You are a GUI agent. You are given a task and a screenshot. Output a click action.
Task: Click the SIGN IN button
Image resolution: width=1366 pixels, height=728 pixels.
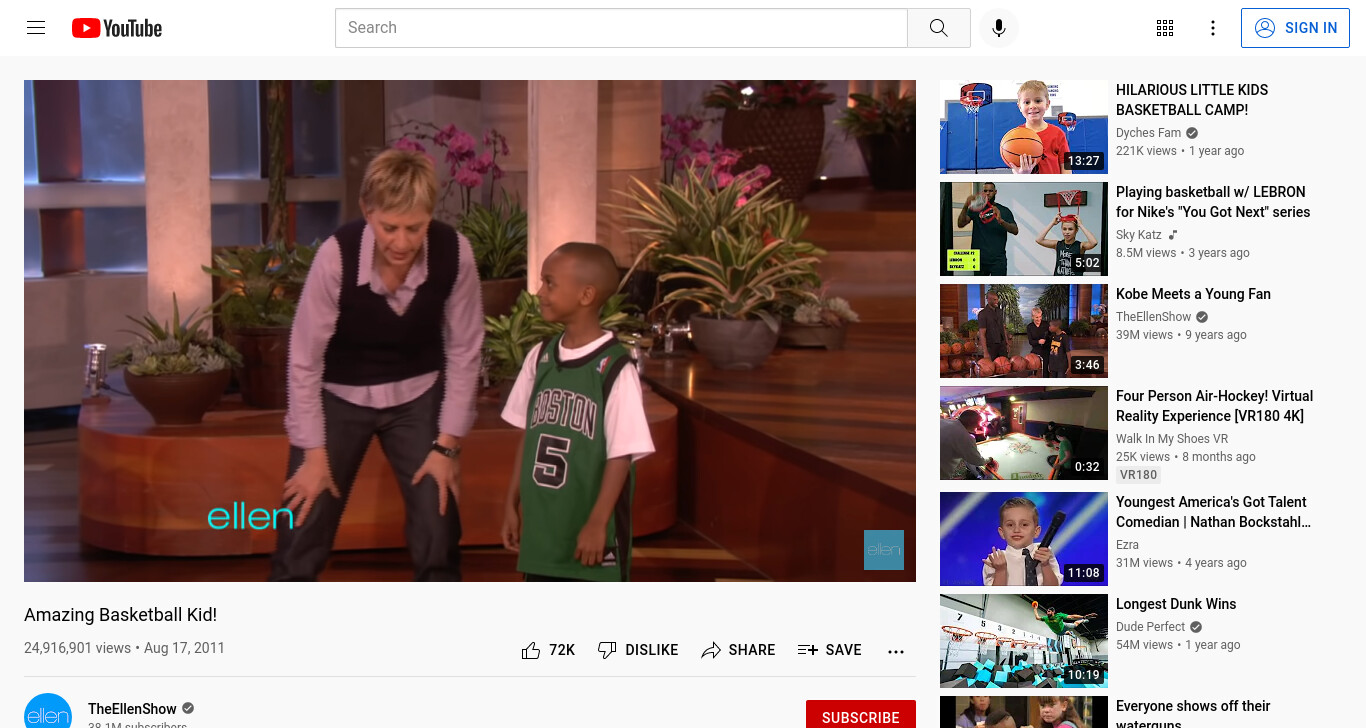point(1295,28)
